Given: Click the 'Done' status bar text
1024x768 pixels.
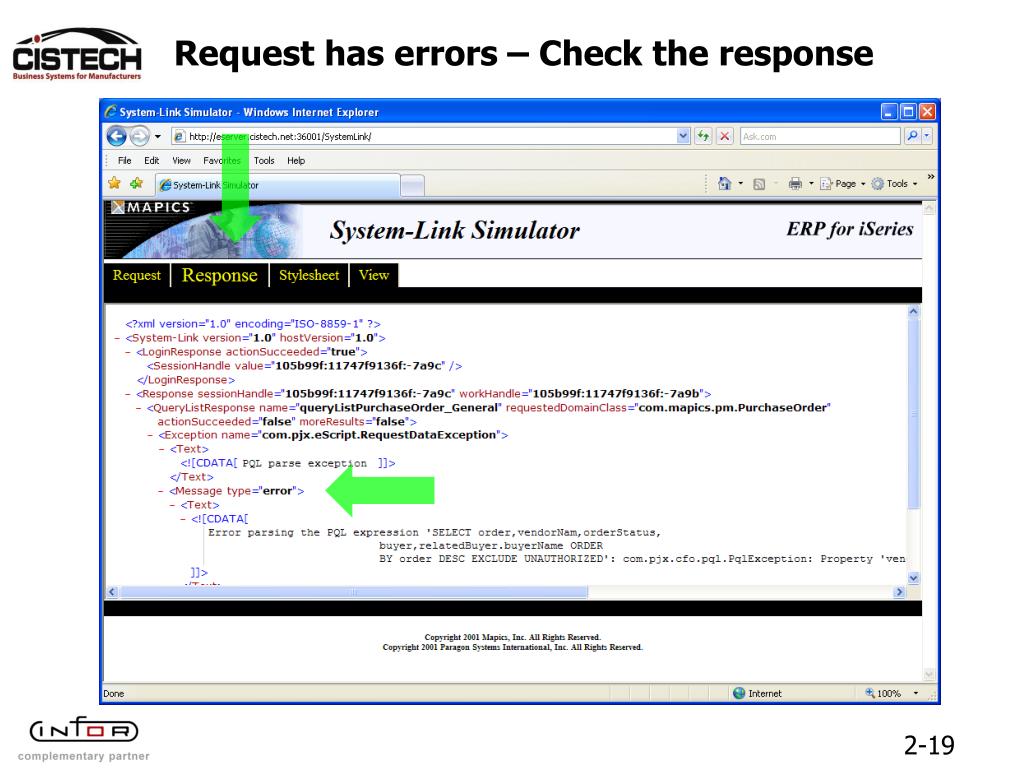Looking at the screenshot, I should pos(114,694).
